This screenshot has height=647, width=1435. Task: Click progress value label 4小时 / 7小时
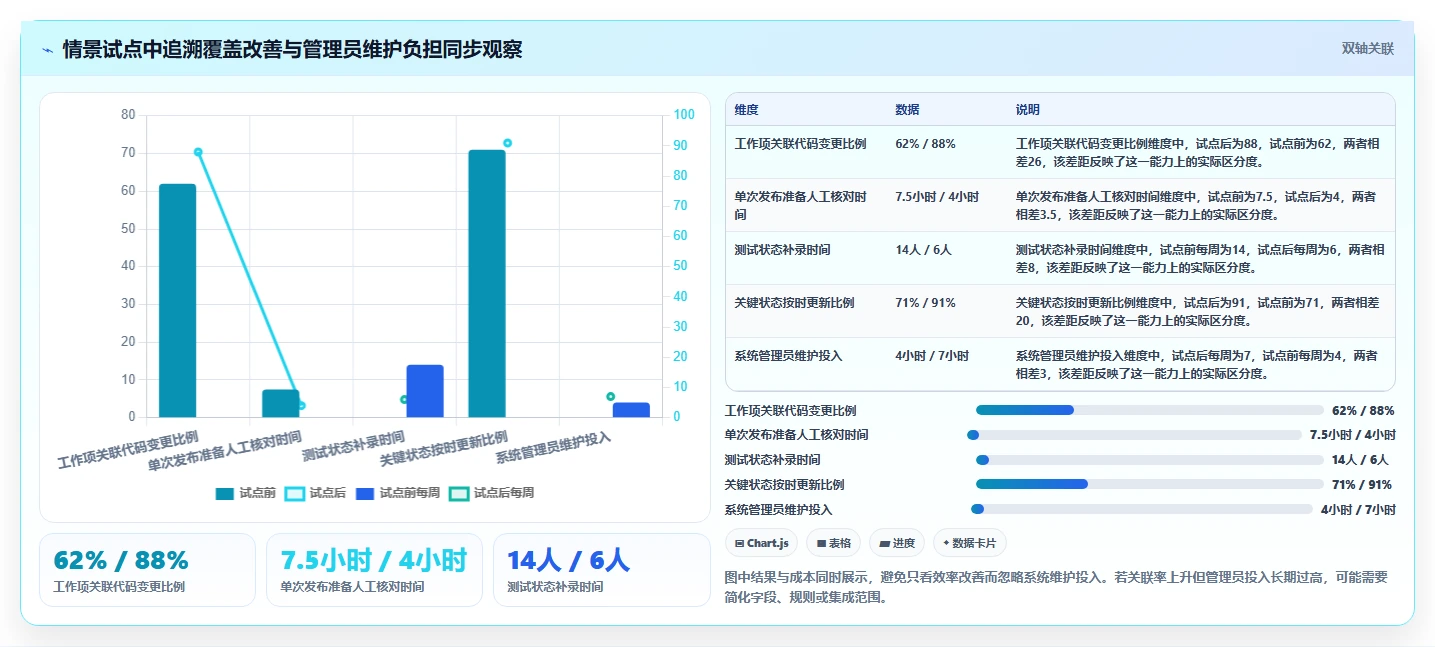click(x=1358, y=510)
